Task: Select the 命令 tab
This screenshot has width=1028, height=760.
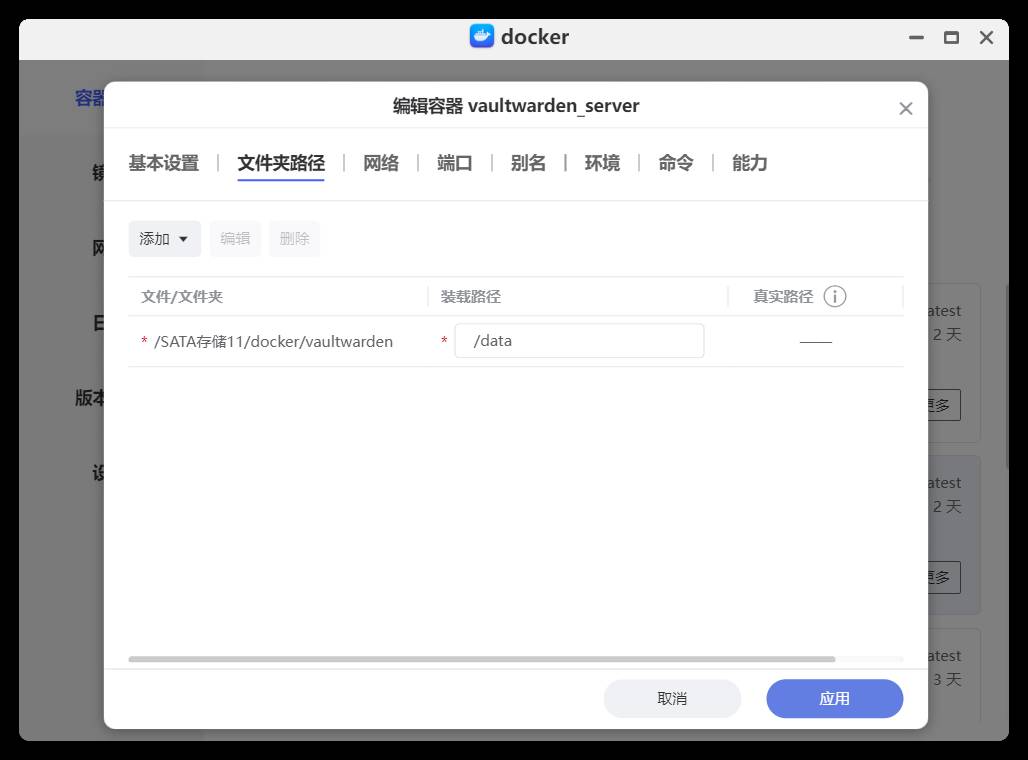Action: click(x=676, y=163)
